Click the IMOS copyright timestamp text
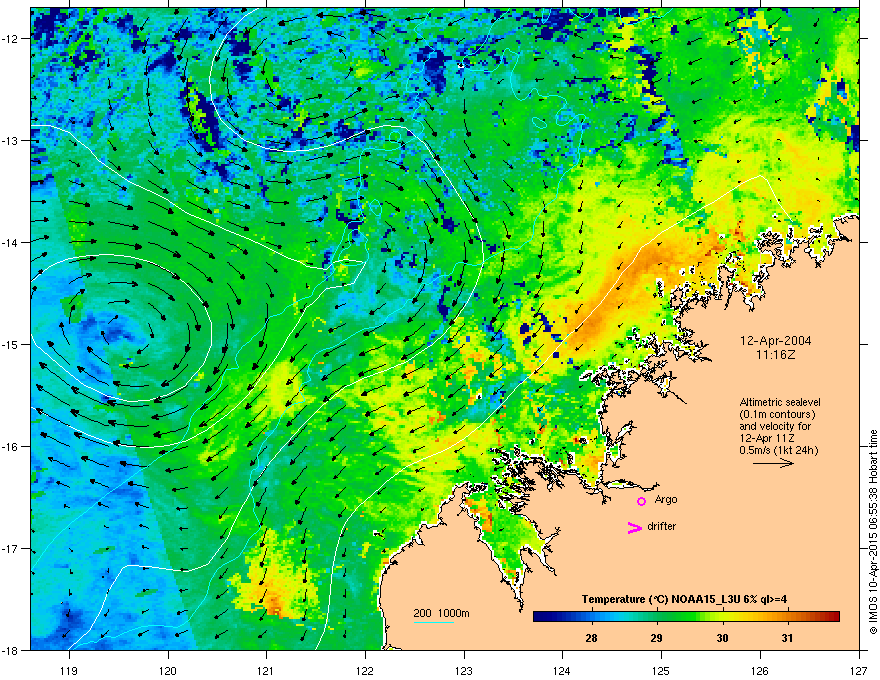880x680 pixels. [873, 532]
